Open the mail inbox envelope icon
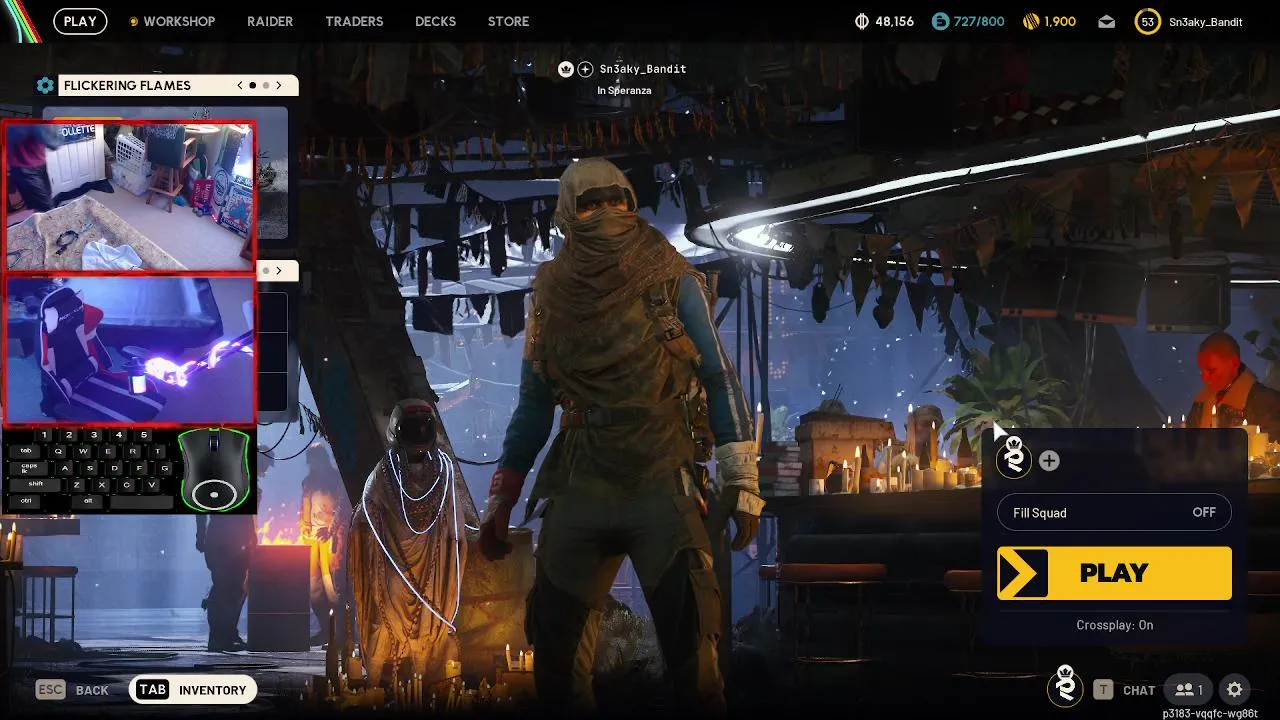 (1106, 21)
